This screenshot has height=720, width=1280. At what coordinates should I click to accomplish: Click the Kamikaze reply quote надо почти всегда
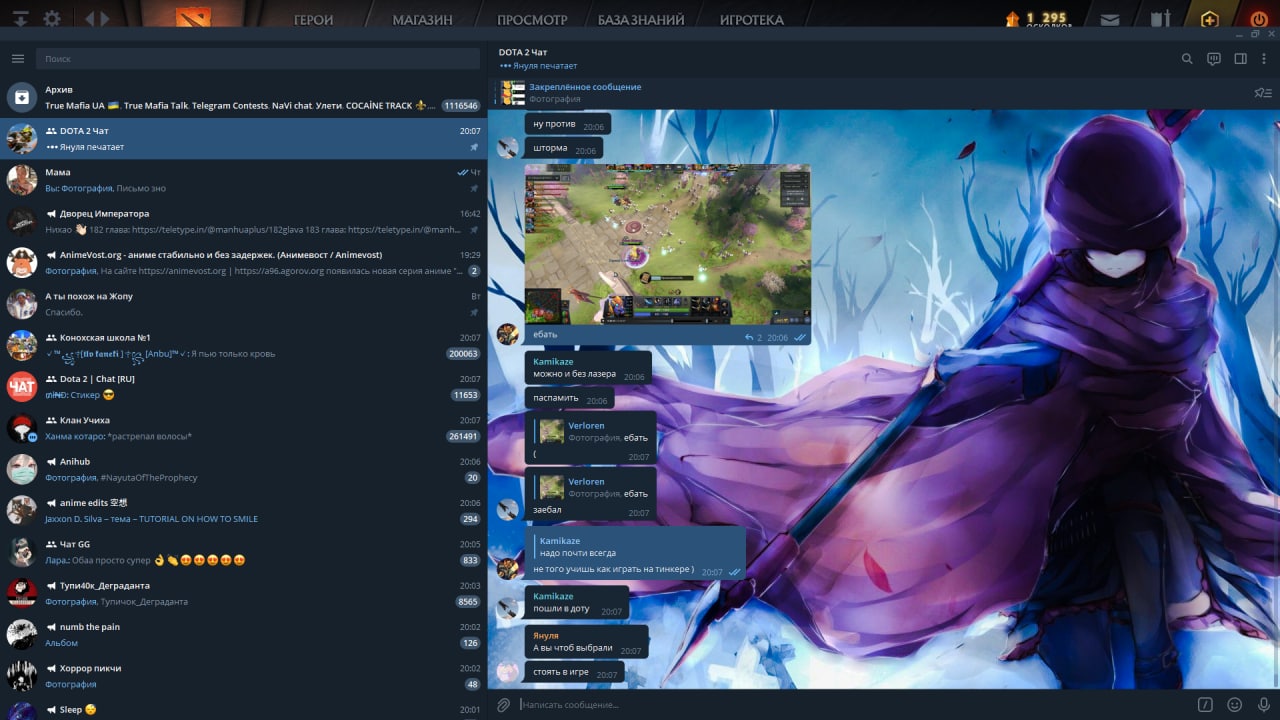click(636, 546)
